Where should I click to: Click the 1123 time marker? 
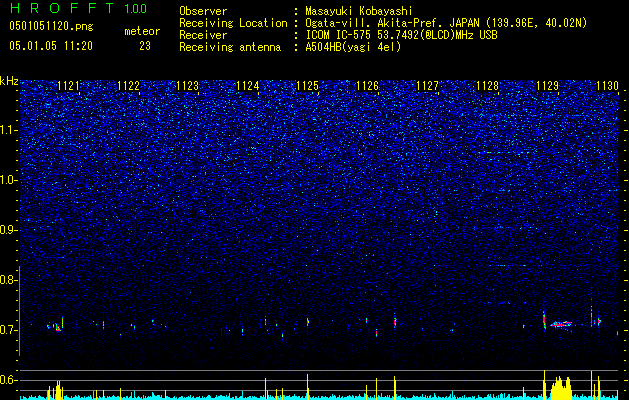tap(188, 86)
